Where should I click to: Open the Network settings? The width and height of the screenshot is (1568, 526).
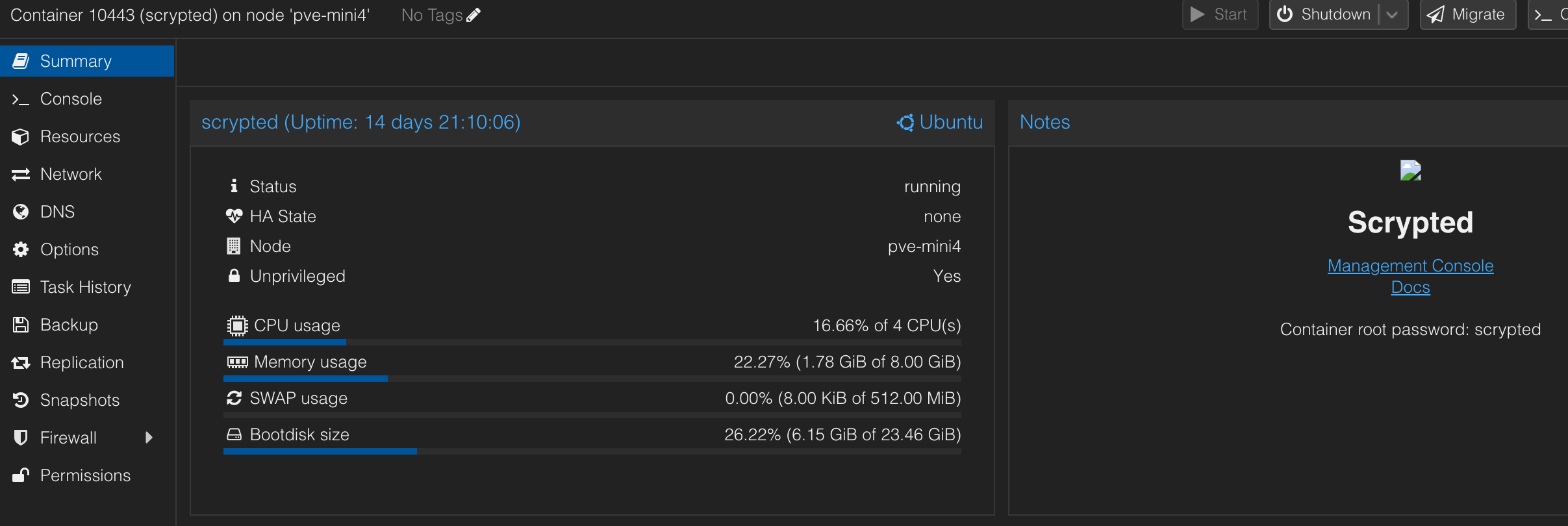click(x=87, y=174)
